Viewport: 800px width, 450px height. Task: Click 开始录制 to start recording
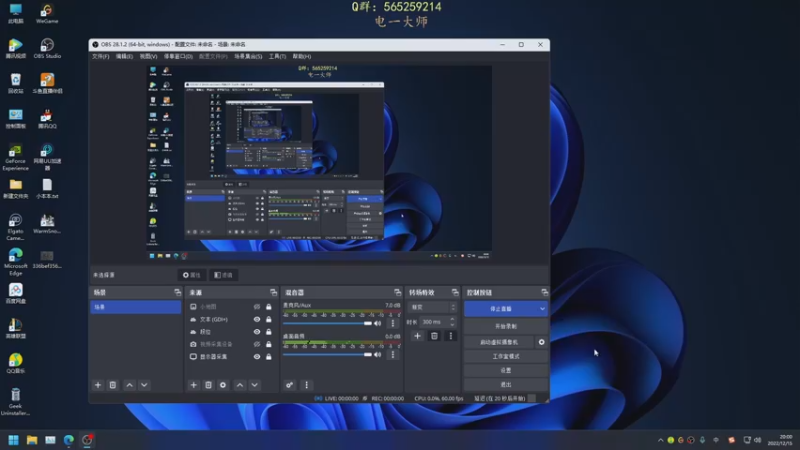click(506, 326)
